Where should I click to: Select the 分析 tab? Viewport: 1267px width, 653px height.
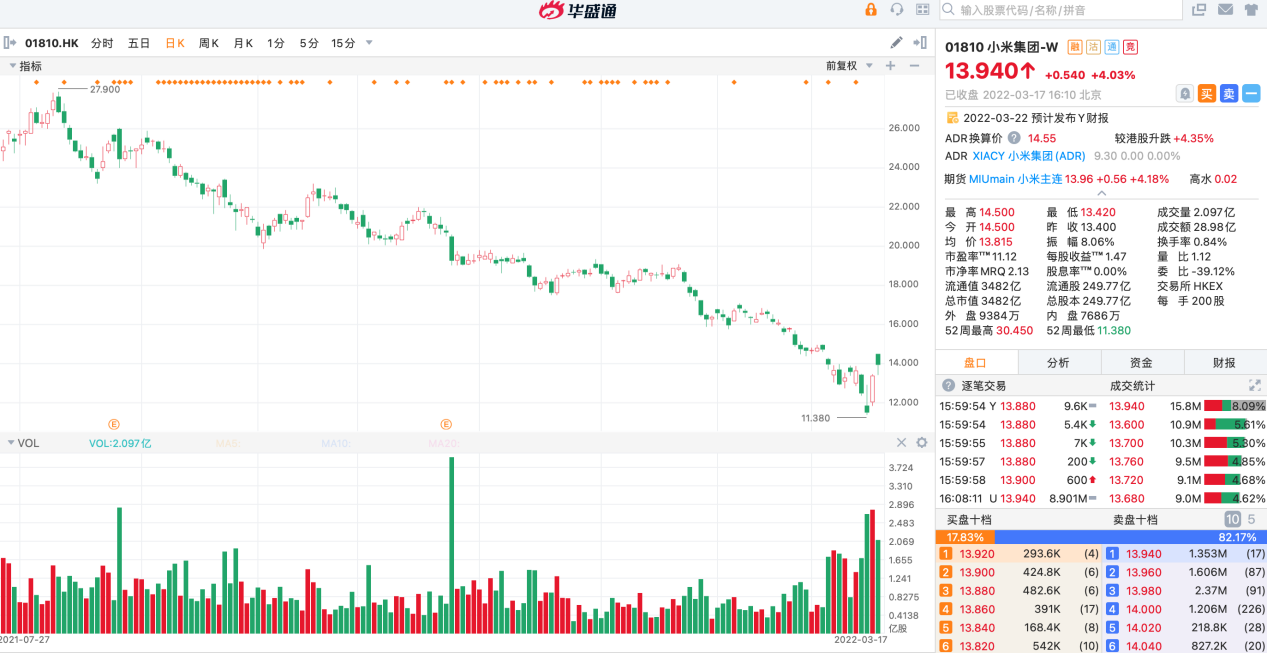pyautogui.click(x=1059, y=362)
